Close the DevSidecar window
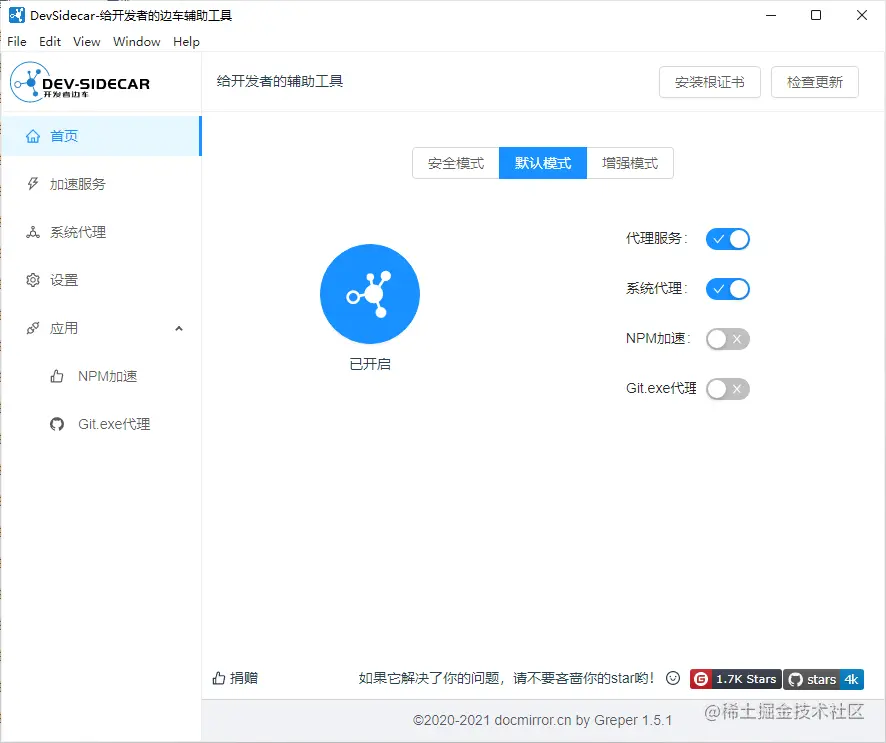Screen dimensions: 886x743 pyautogui.click(x=862, y=15)
